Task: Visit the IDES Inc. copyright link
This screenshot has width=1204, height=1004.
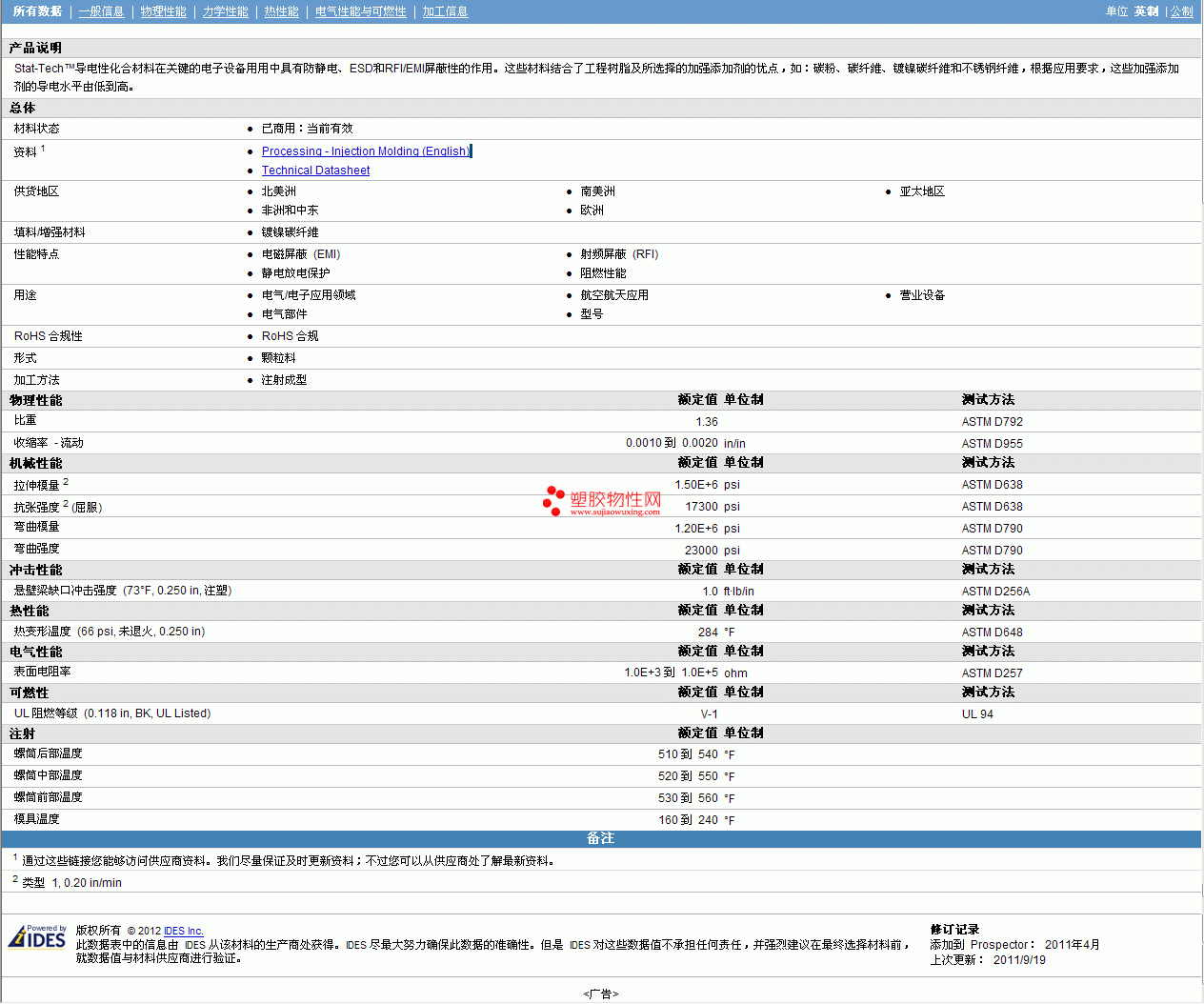Action: (183, 931)
